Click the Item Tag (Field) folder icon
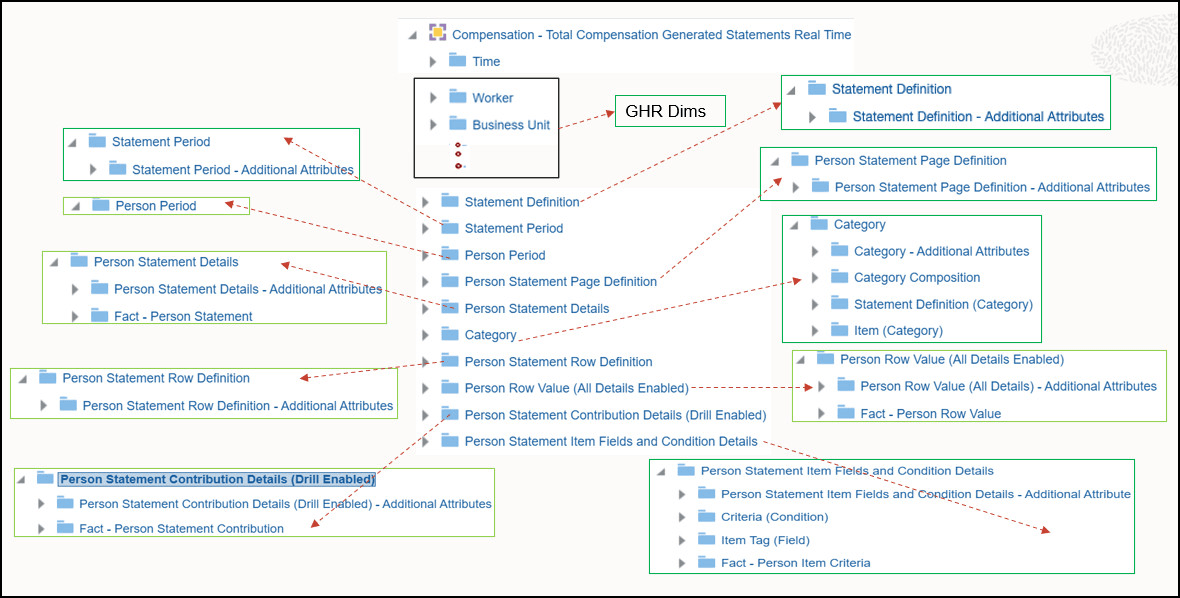The height and width of the screenshot is (598, 1180). [x=706, y=539]
